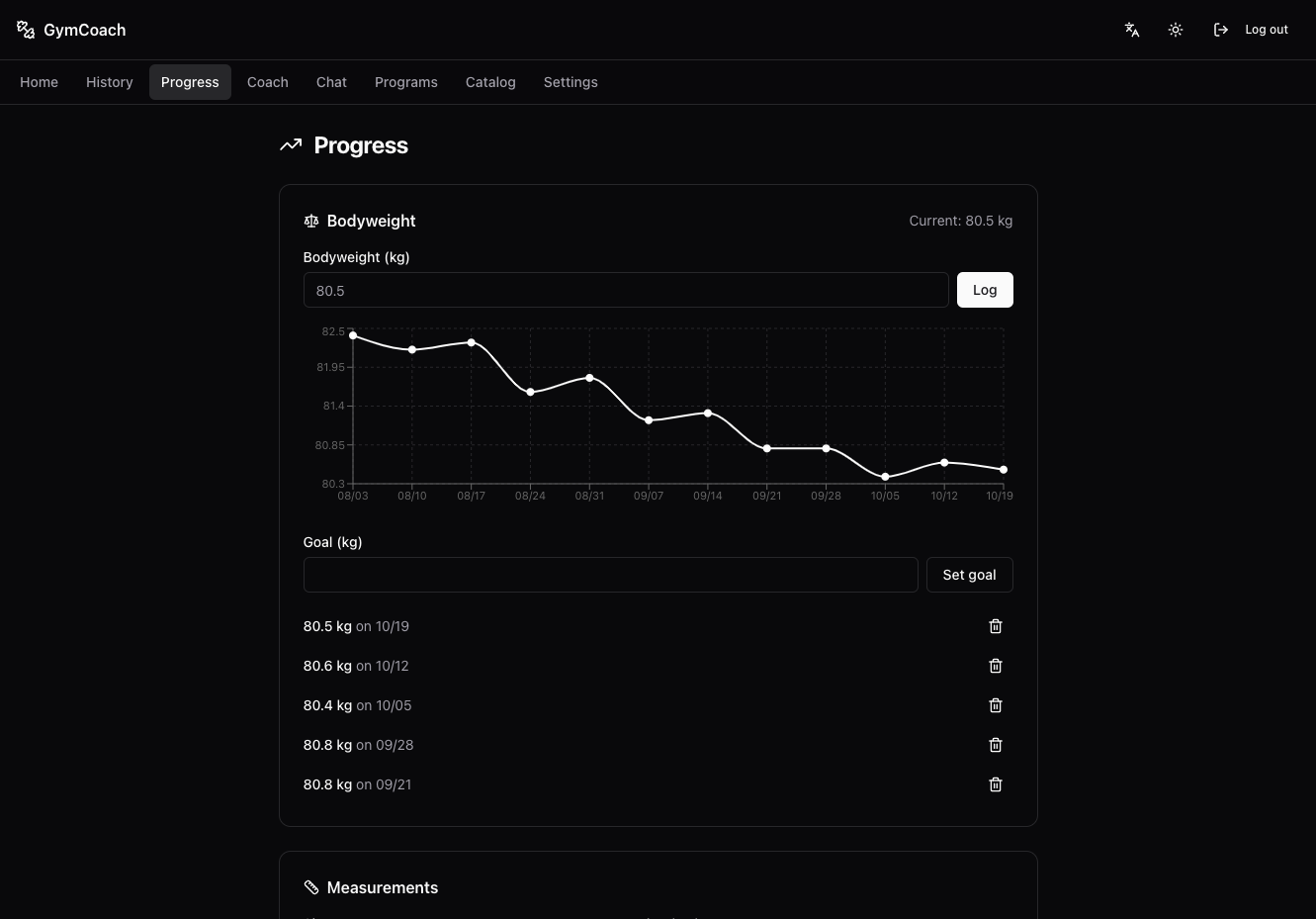The height and width of the screenshot is (919, 1316).
Task: Open the language translation icon
Action: click(x=1132, y=30)
